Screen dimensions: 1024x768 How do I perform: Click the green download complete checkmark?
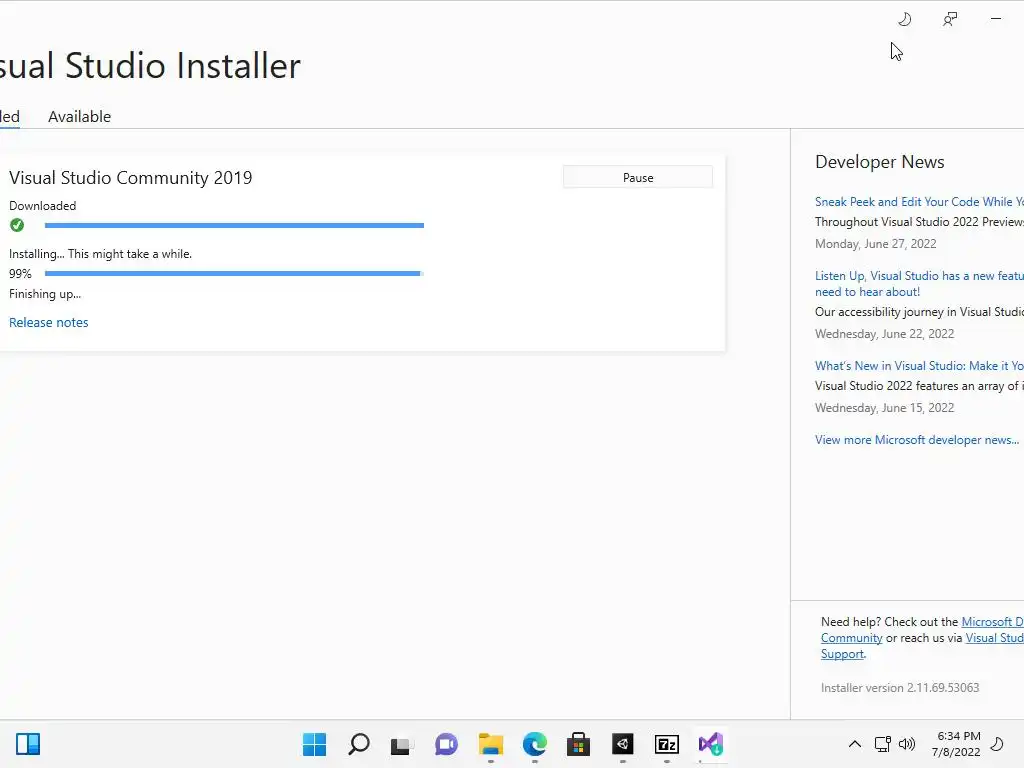pos(17,225)
